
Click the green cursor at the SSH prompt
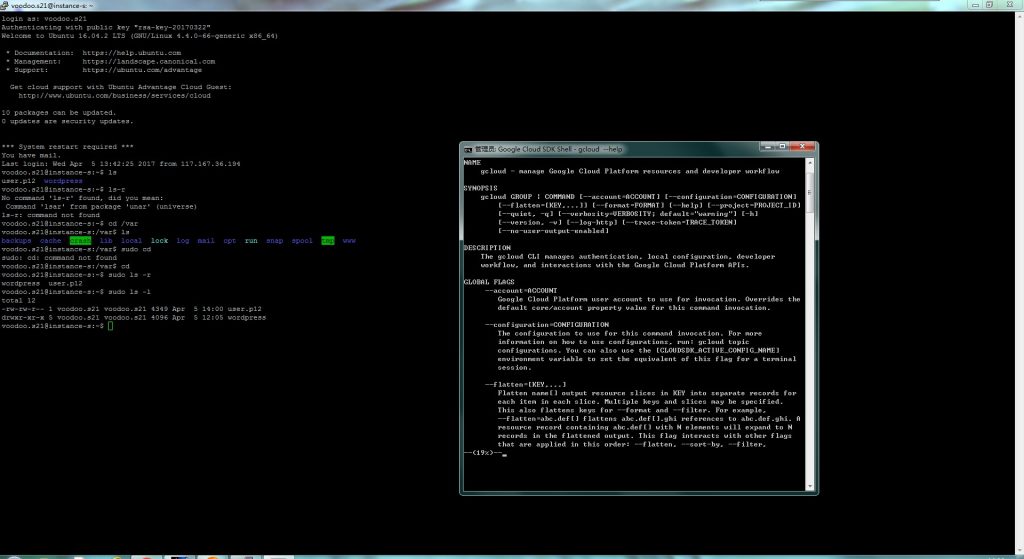112,326
